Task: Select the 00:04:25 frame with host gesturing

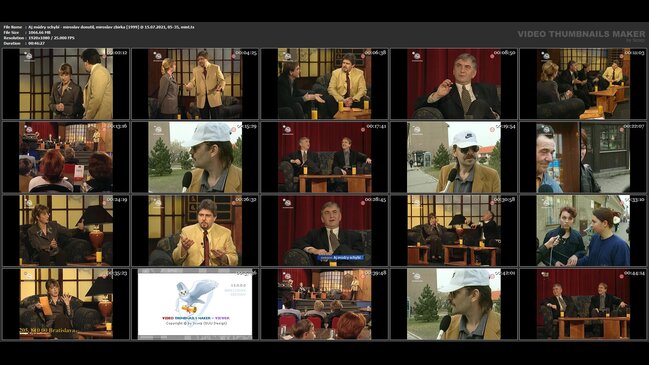Action: pos(195,84)
